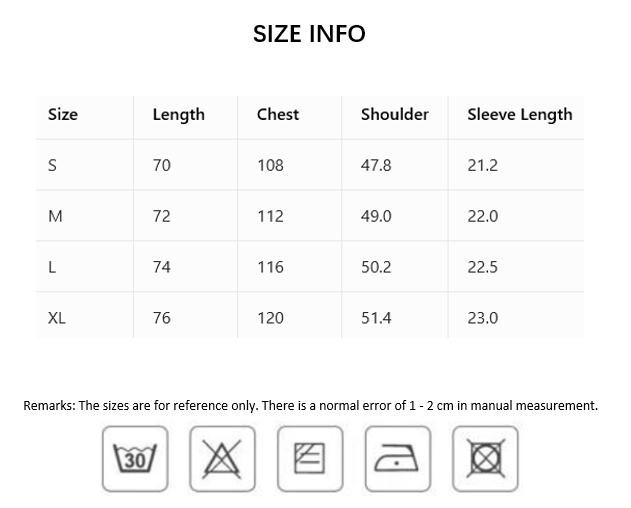Click the L size row label

point(52,267)
